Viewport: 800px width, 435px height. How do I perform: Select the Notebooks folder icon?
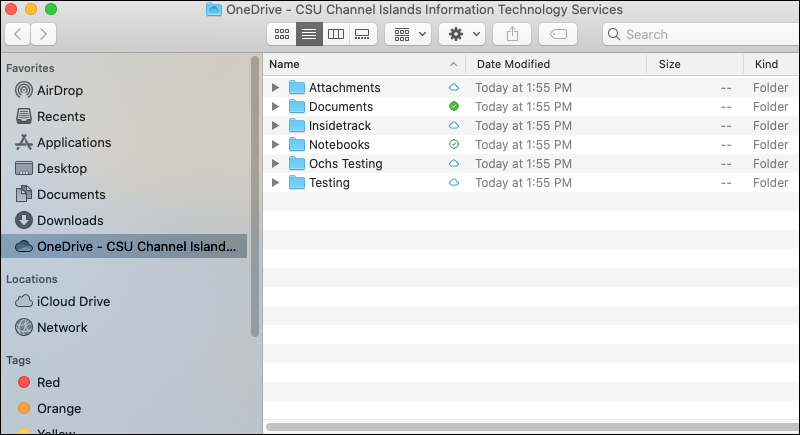pyautogui.click(x=296, y=145)
